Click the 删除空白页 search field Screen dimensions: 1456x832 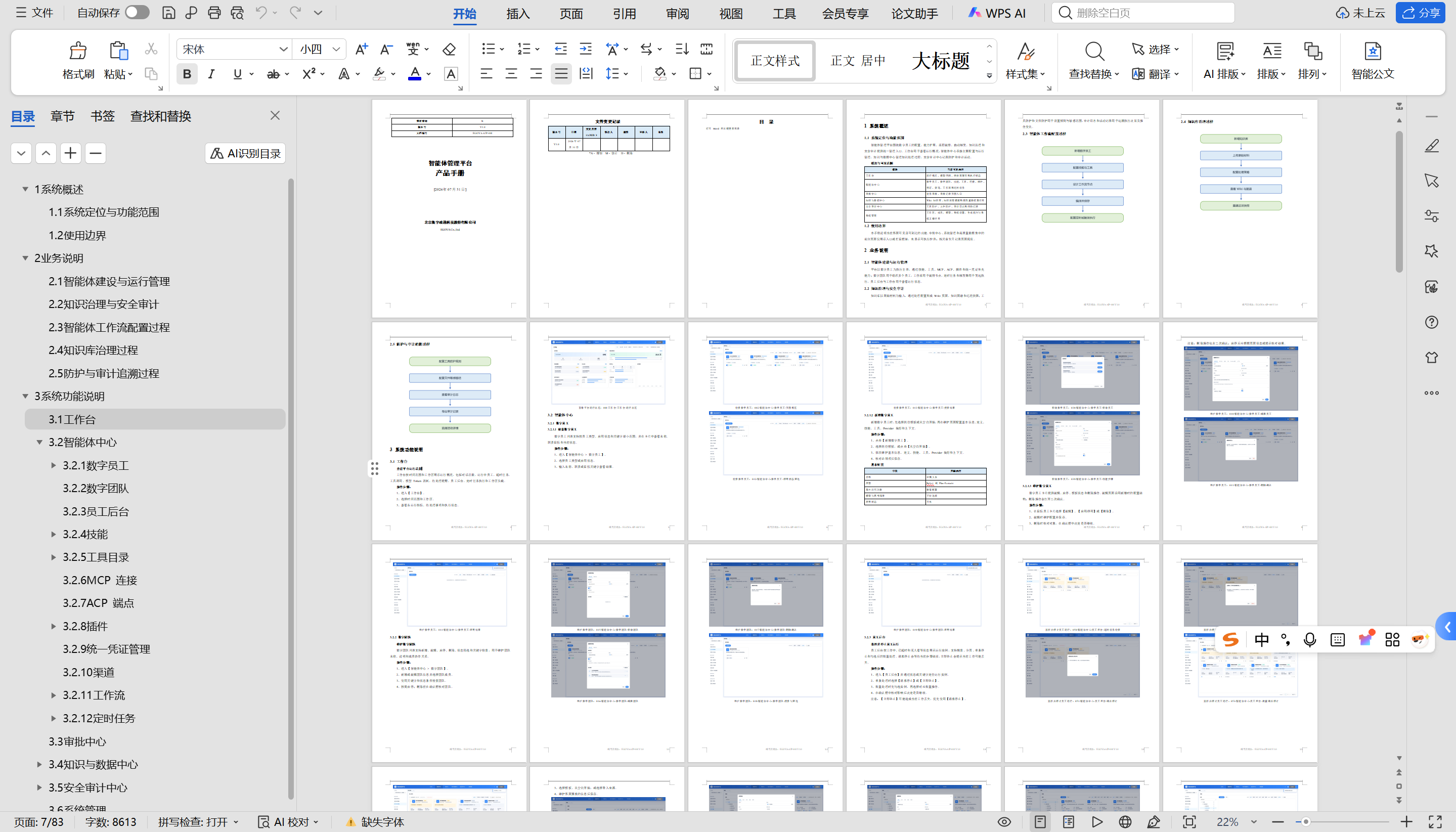coord(1142,13)
